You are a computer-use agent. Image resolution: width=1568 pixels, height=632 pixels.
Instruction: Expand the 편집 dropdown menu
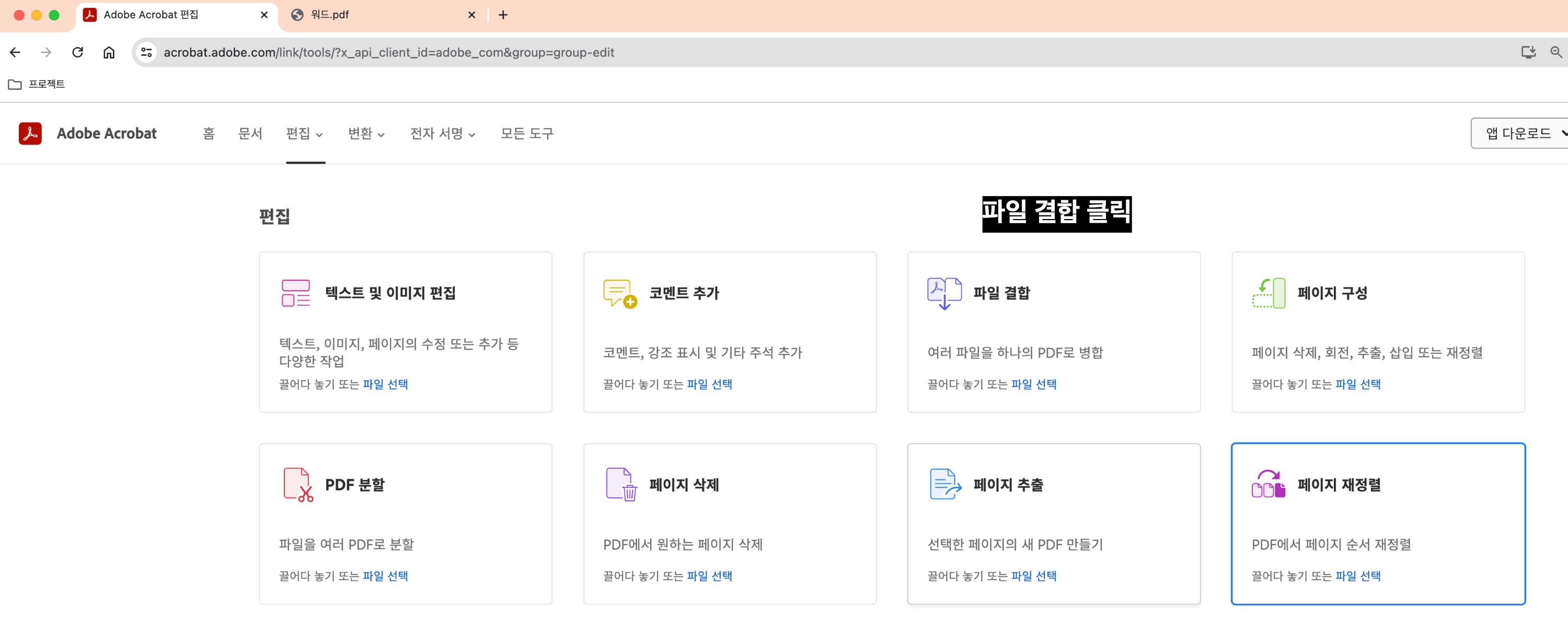[304, 133]
